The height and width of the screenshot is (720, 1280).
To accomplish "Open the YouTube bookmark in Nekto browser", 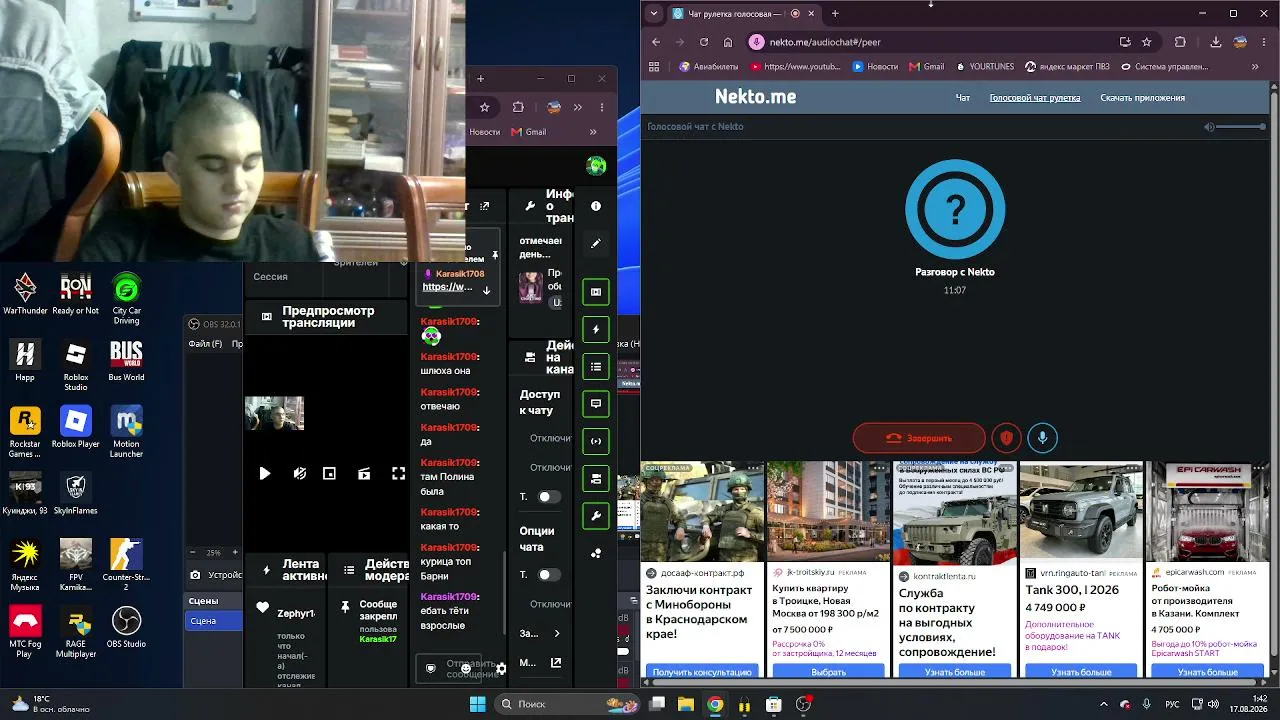I will pyautogui.click(x=795, y=67).
